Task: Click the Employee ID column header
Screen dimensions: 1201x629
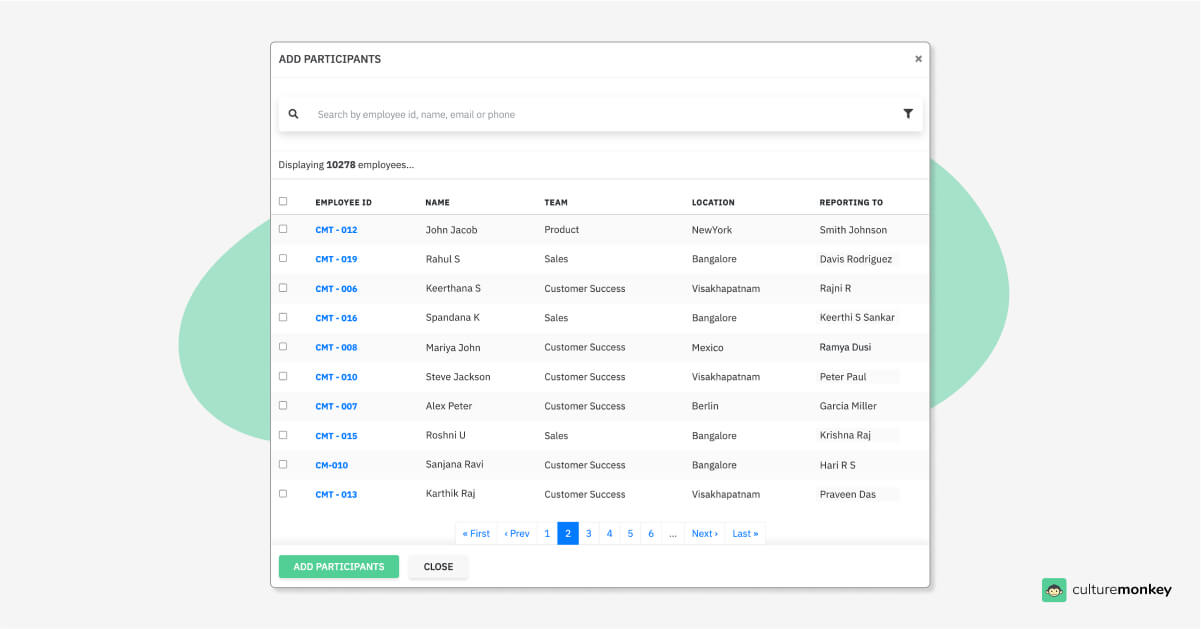Action: (343, 202)
